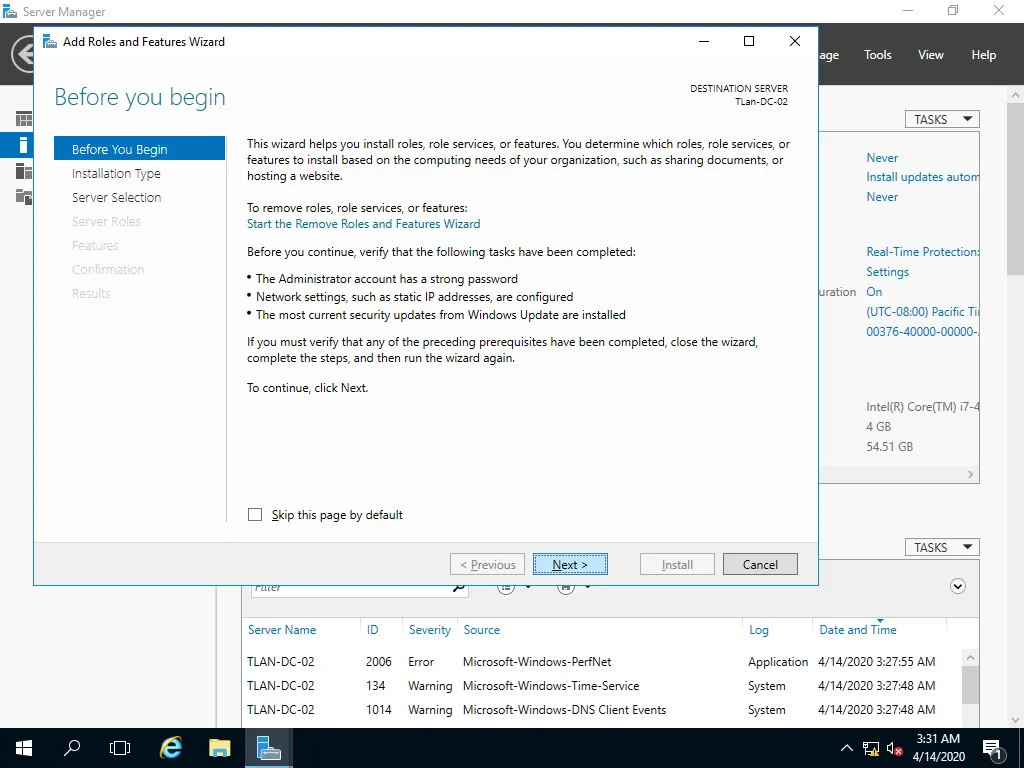1024x768 pixels.
Task: Select the Microsoft-Windows-Time-Service warning row
Action: click(x=602, y=686)
